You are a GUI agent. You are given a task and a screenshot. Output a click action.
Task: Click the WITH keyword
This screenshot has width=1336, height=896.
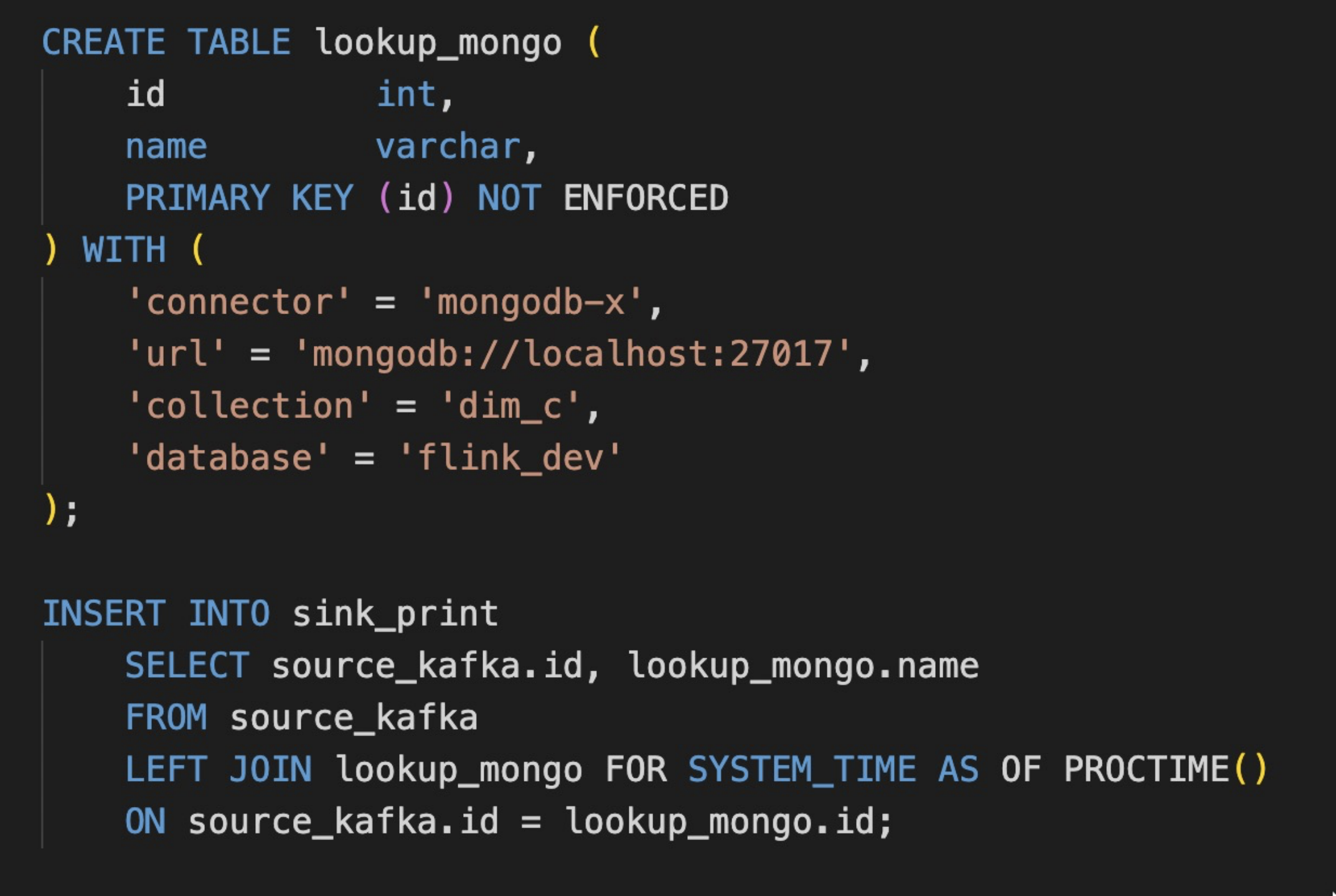(125, 250)
